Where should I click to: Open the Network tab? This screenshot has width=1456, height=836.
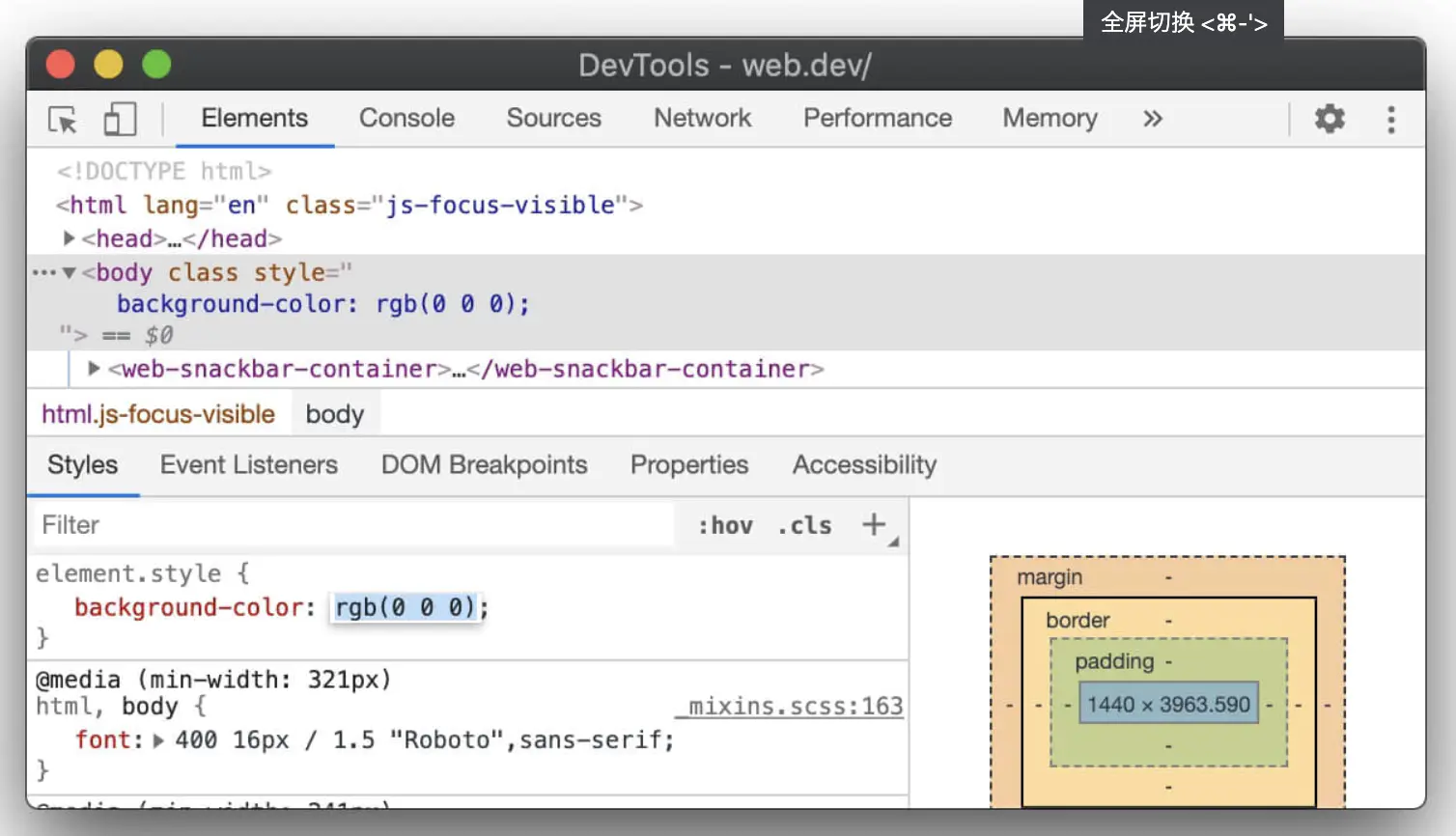(x=702, y=118)
